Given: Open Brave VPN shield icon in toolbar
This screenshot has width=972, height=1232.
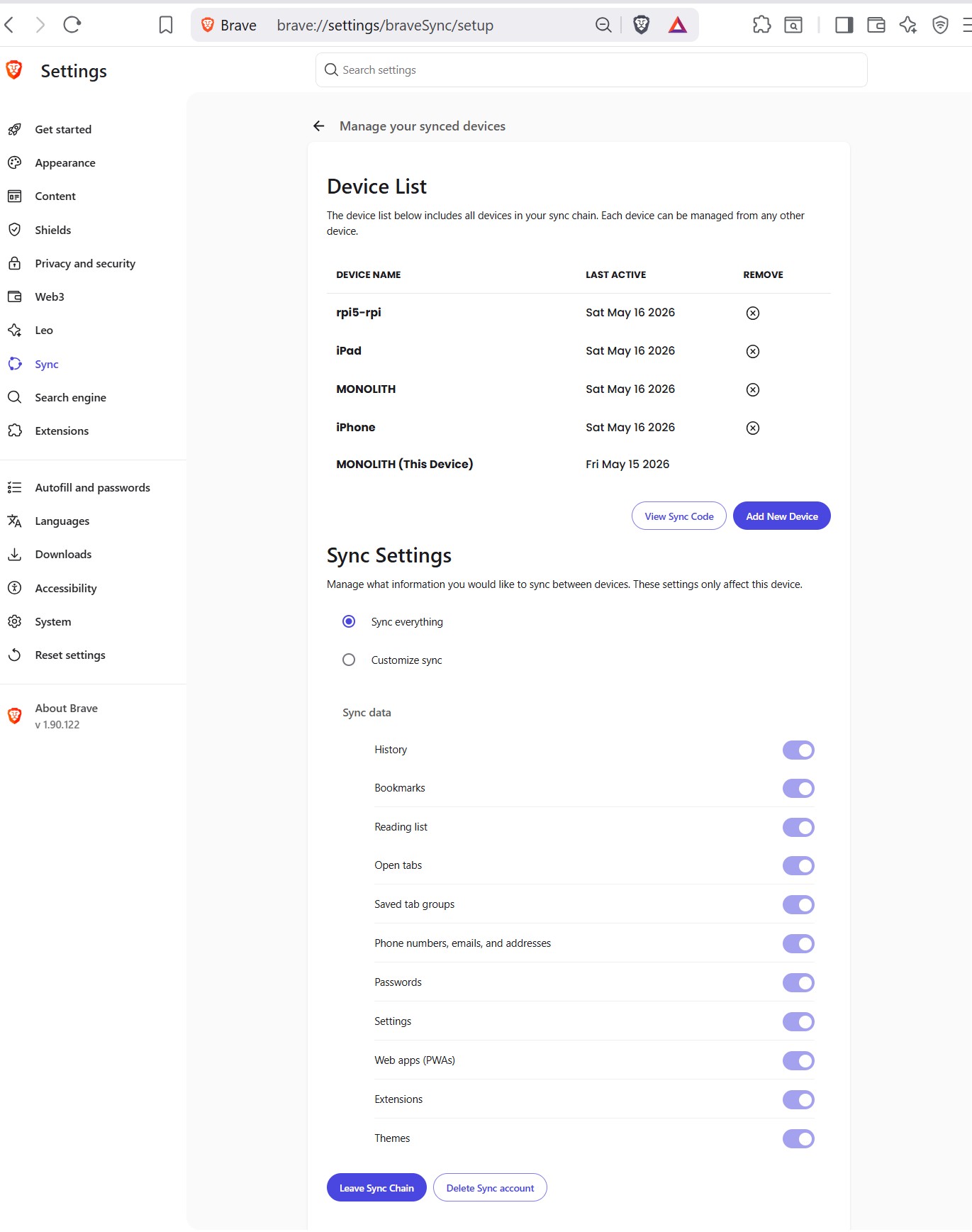Looking at the screenshot, I should click(x=940, y=26).
